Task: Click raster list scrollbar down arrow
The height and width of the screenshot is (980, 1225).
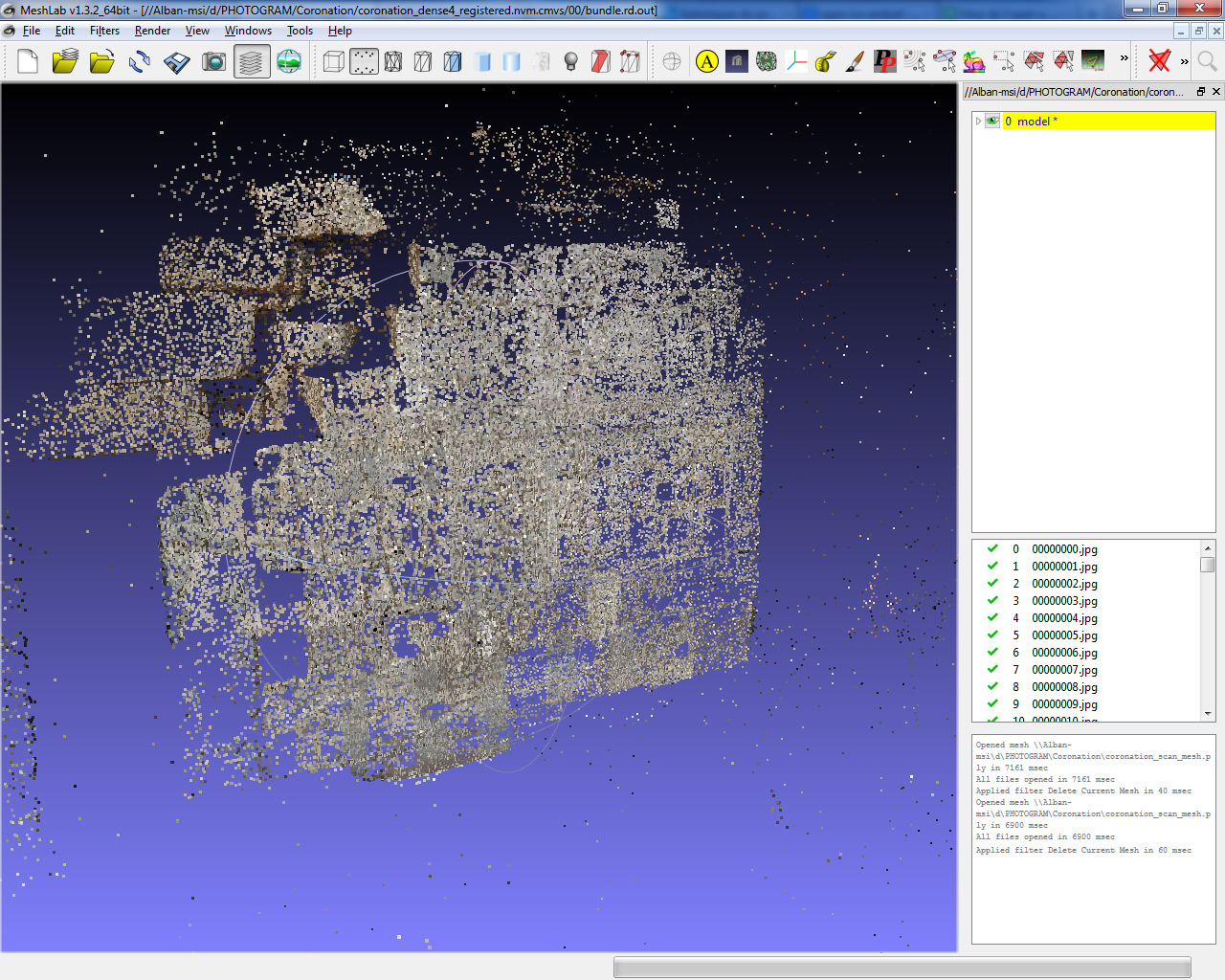Action: (x=1208, y=714)
